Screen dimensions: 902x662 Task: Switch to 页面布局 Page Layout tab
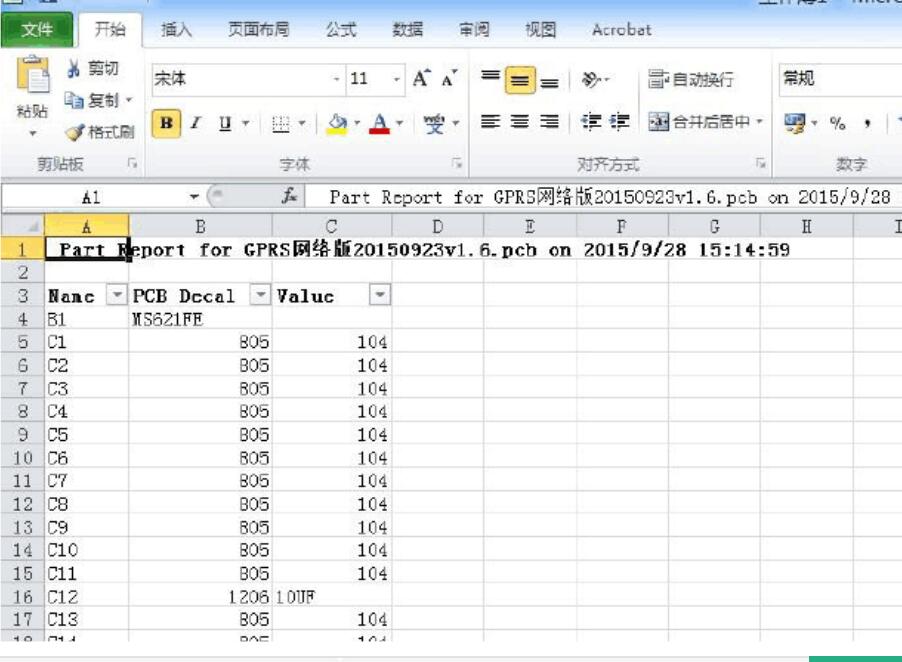coord(258,29)
